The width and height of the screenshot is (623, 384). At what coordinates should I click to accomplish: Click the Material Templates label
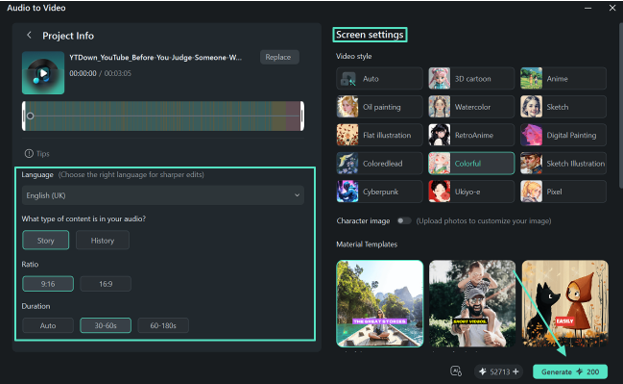coord(367,244)
